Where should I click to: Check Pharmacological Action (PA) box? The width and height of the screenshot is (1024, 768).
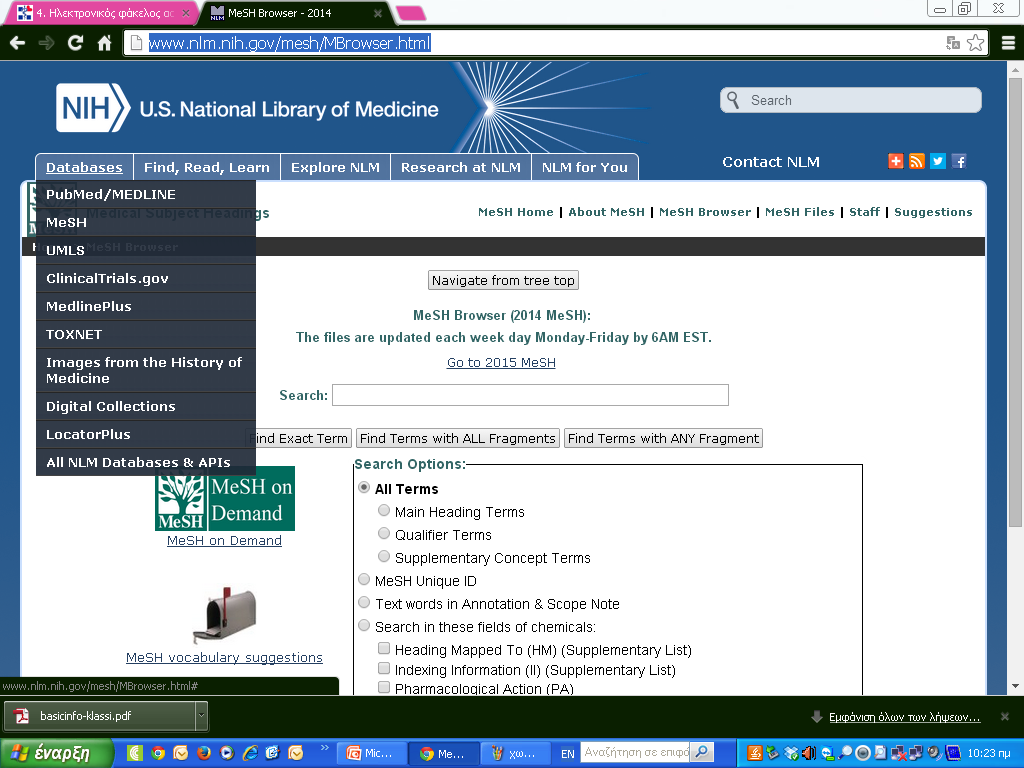click(x=384, y=687)
